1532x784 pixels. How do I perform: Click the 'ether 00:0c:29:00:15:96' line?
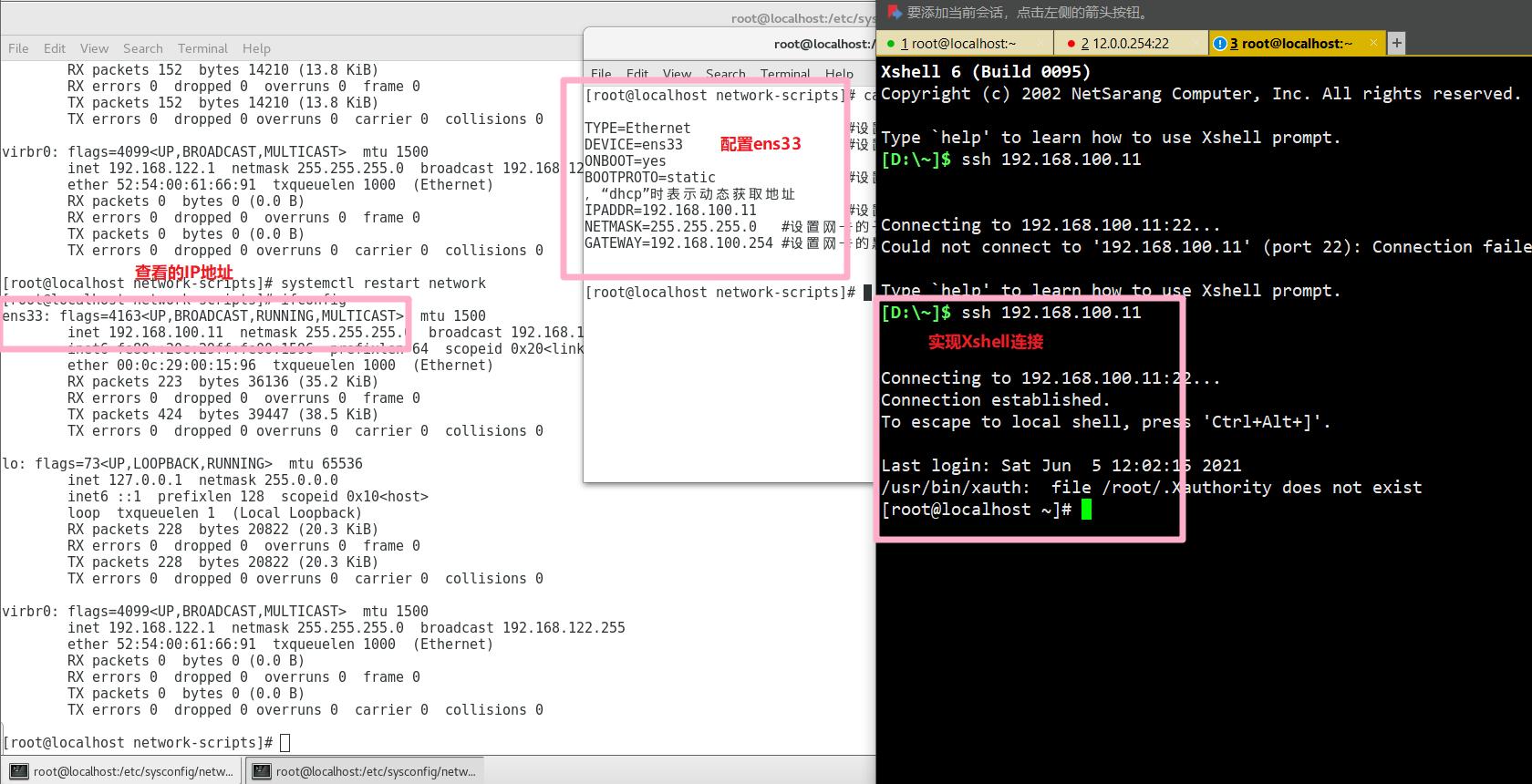280,365
